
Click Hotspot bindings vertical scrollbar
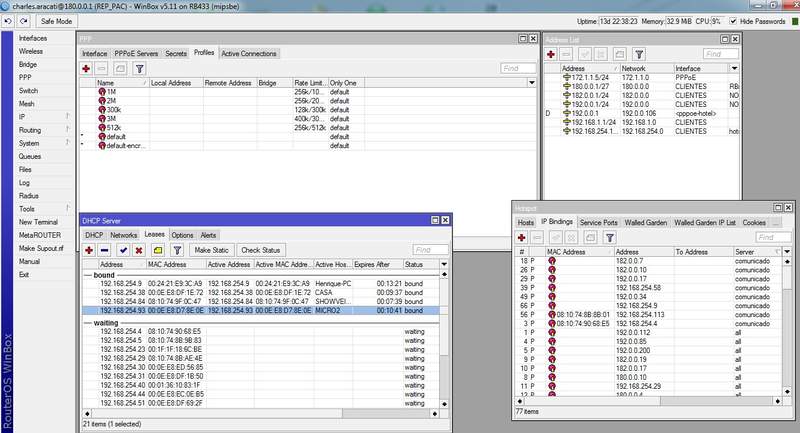[787, 326]
